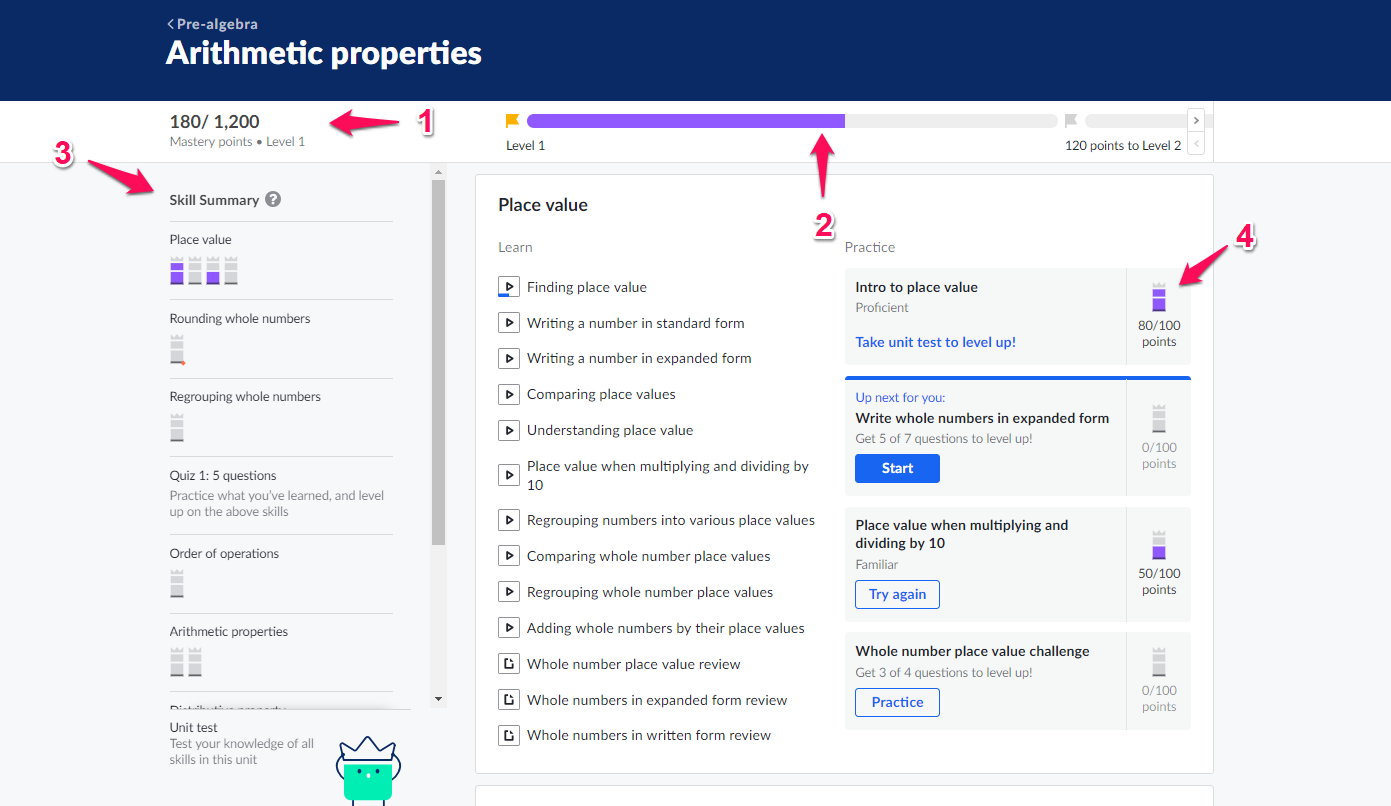Screen dimensions: 1391x806
Task: Click right chevron to scroll level progress
Action: point(1196,121)
